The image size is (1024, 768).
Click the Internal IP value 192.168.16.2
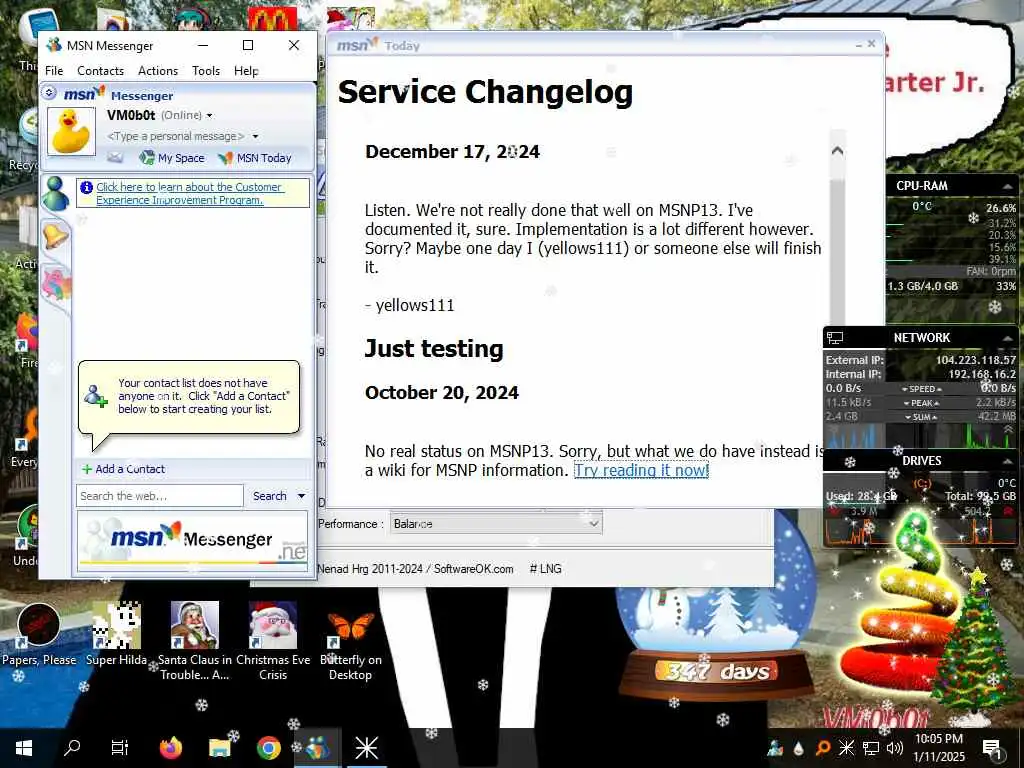click(x=982, y=374)
